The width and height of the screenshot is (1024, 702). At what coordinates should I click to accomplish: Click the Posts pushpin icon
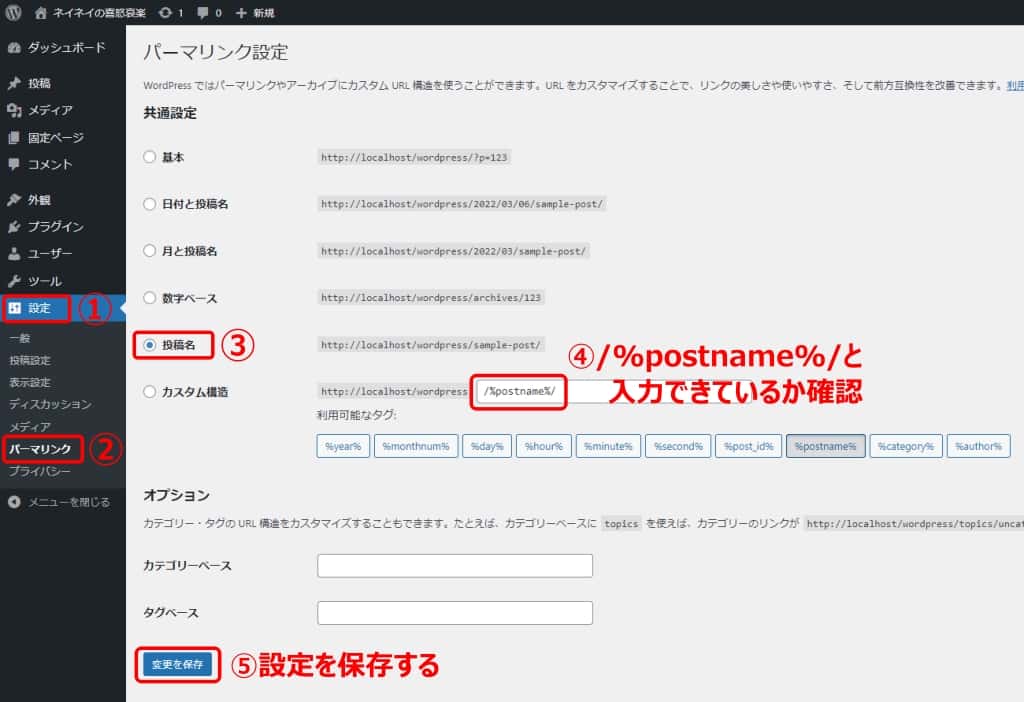[14, 83]
